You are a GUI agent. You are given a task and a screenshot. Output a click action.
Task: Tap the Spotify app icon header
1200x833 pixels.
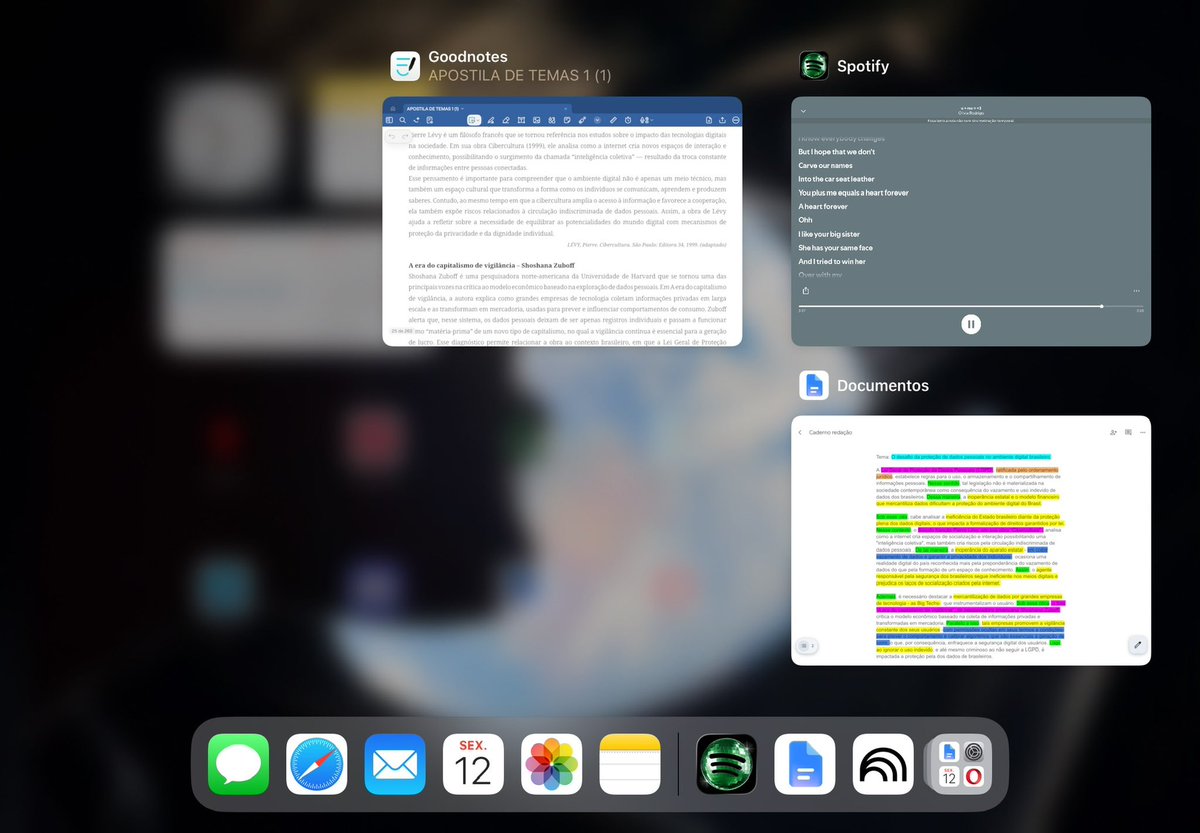(x=814, y=66)
